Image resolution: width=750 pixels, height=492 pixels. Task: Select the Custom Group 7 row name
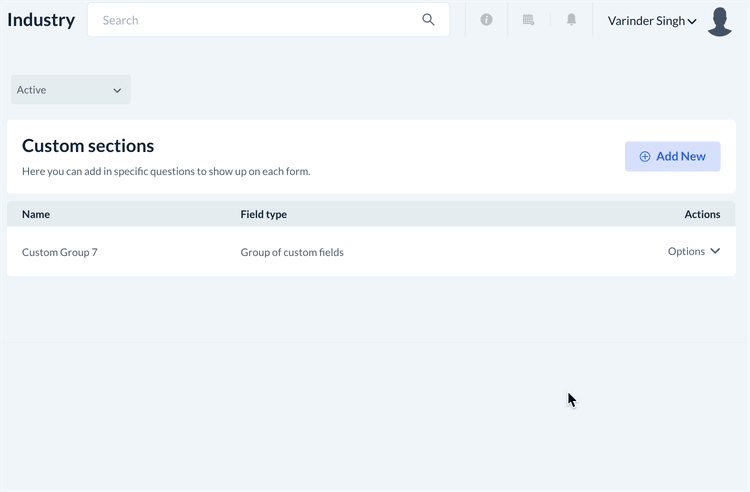coord(60,252)
